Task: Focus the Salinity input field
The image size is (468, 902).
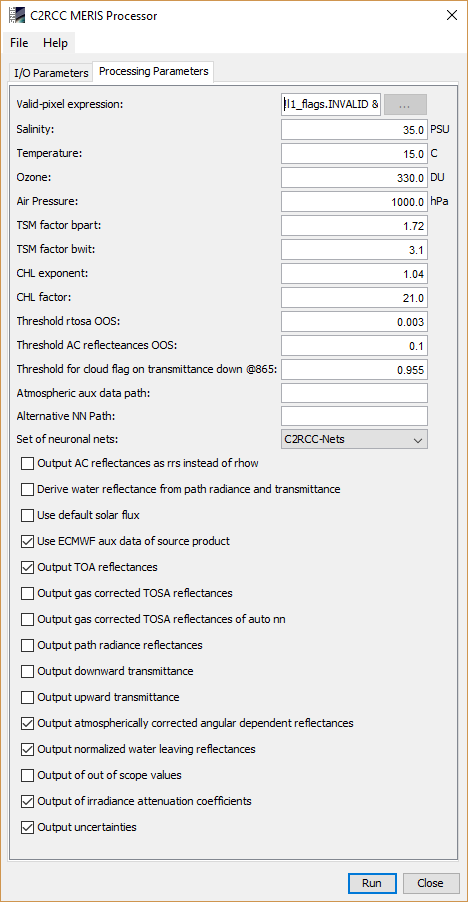Action: pyautogui.click(x=354, y=129)
